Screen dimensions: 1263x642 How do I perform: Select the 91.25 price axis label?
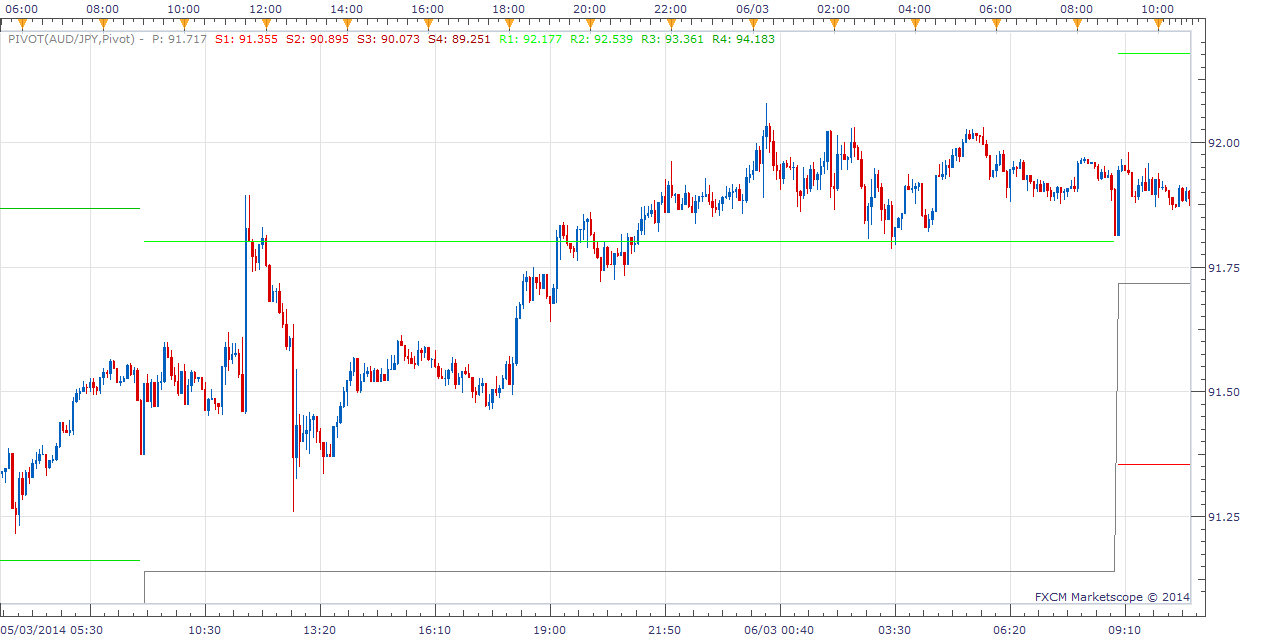coord(1224,517)
